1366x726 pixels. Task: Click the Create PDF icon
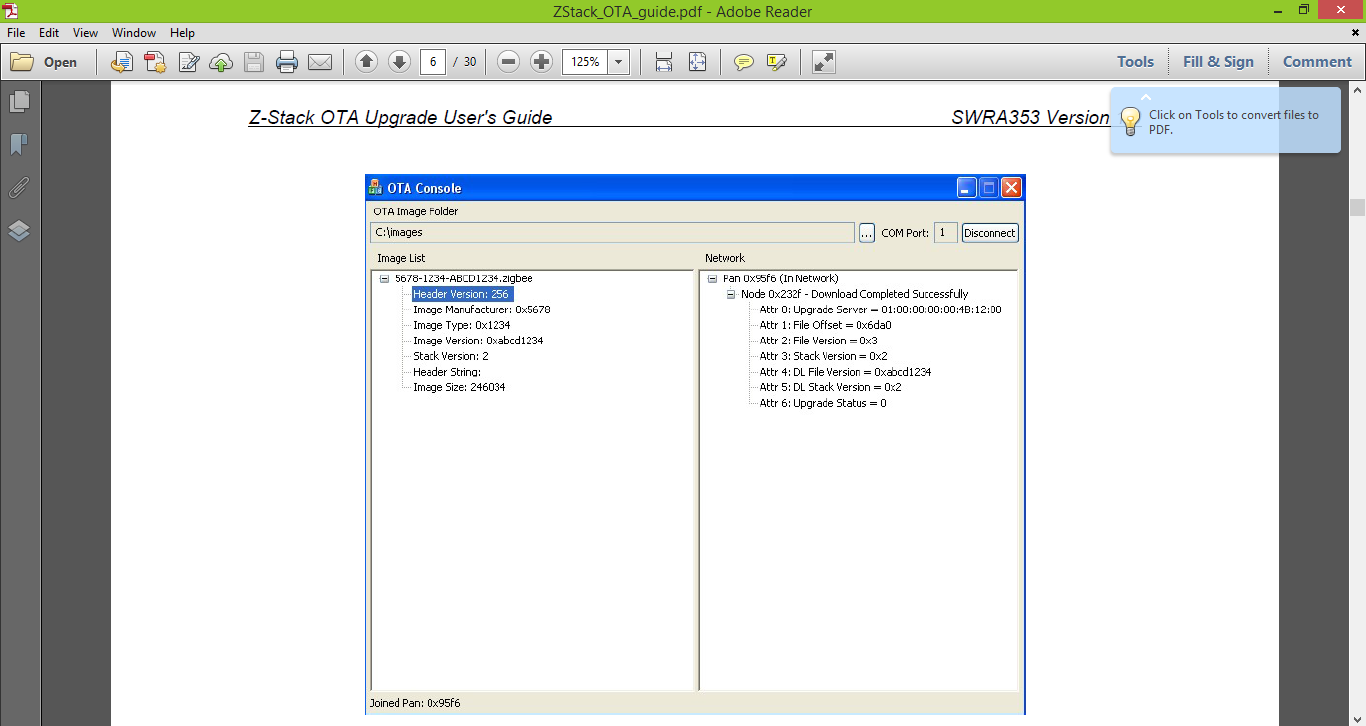pyautogui.click(x=155, y=62)
